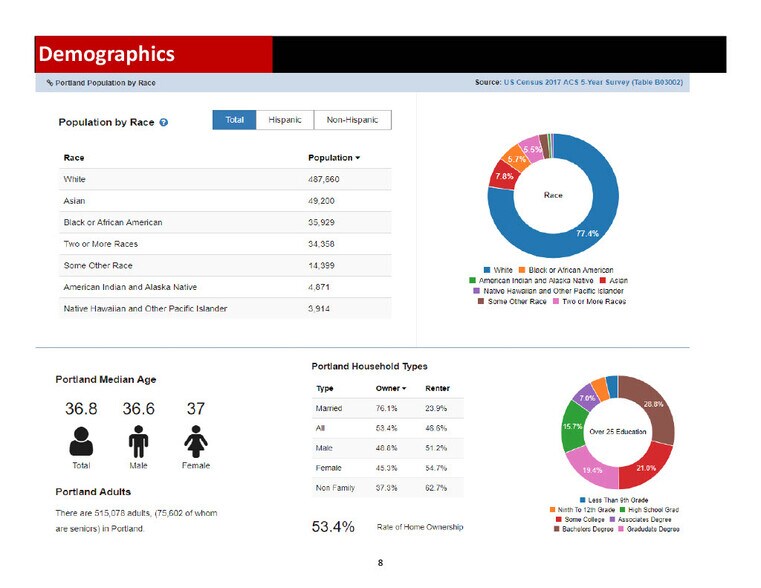761x588 pixels.
Task: Open the US Census 2017 ACS source link
Action: click(x=599, y=82)
